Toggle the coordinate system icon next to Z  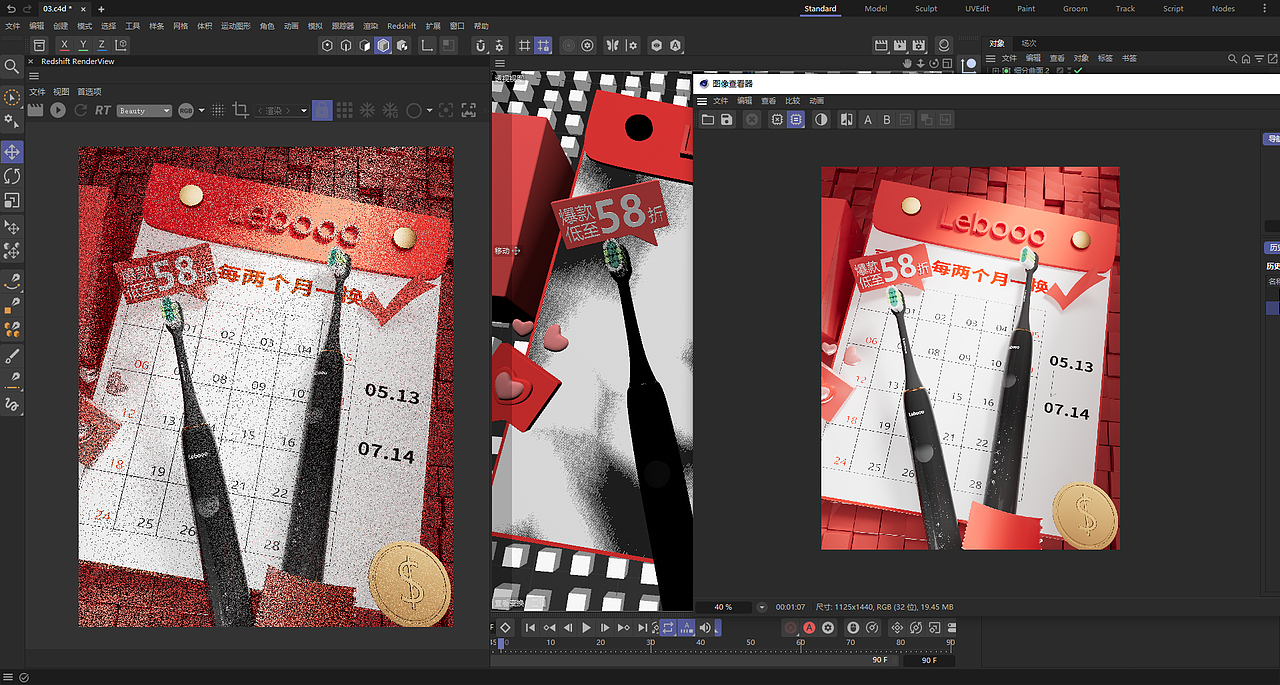(x=120, y=45)
